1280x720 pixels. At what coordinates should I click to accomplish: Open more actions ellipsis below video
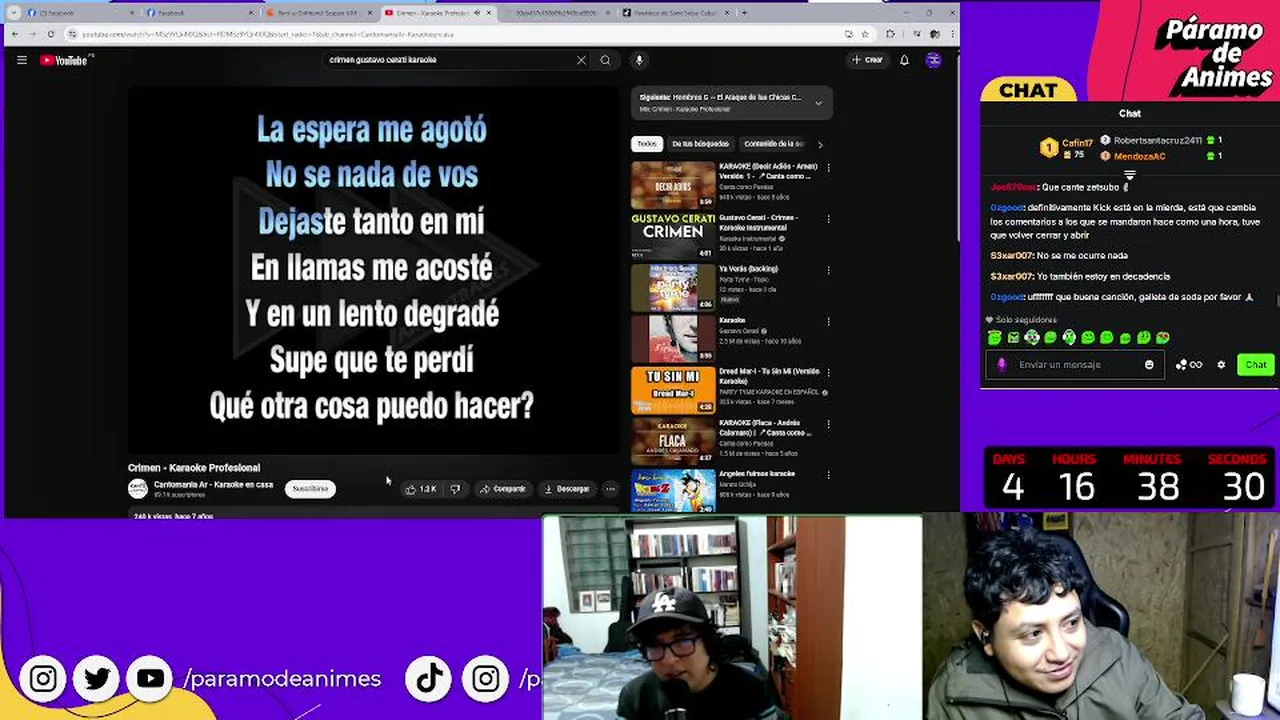tap(610, 489)
